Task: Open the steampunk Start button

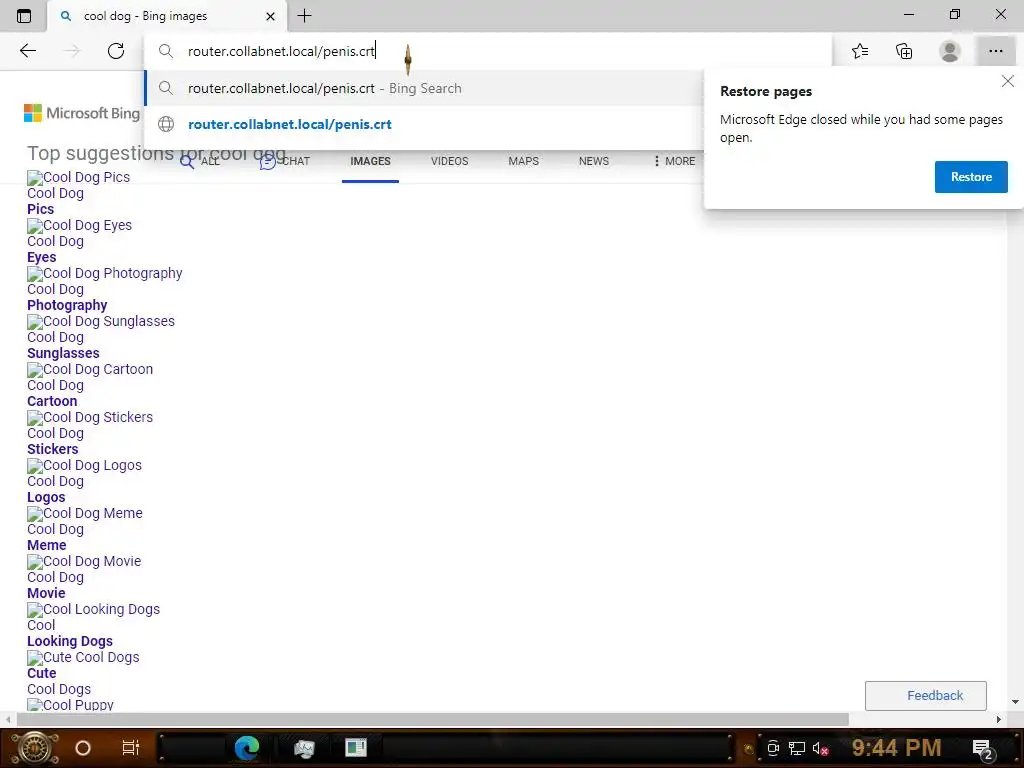Action: 34,748
